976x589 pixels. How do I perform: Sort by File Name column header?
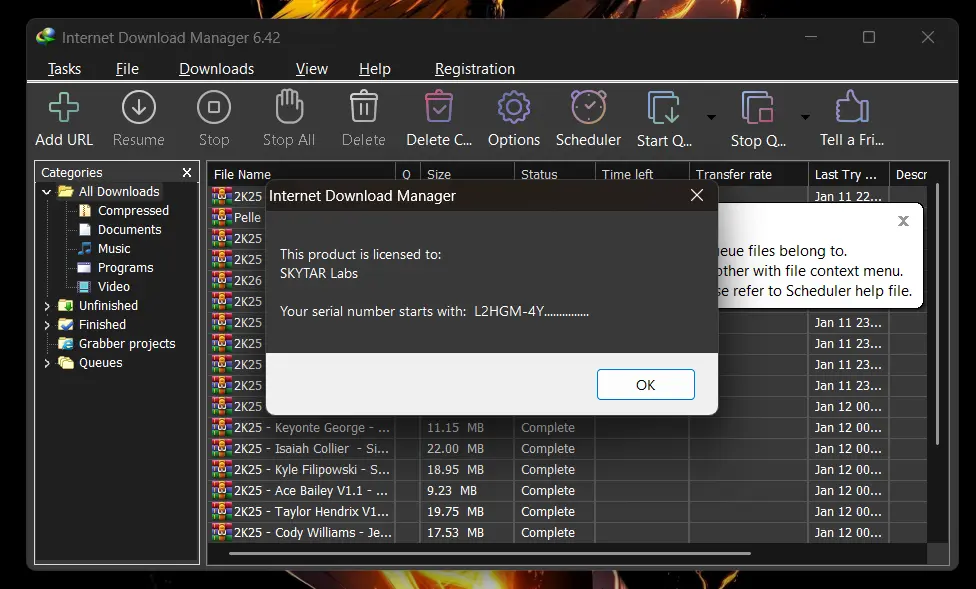[x=301, y=174]
